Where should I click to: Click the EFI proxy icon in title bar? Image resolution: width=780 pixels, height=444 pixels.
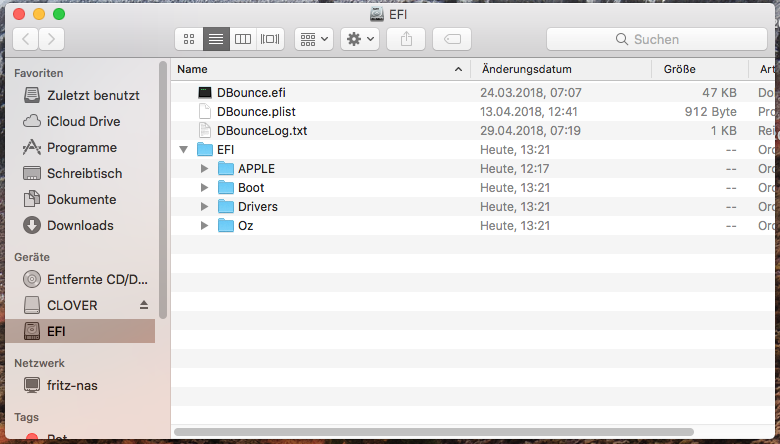(x=377, y=14)
